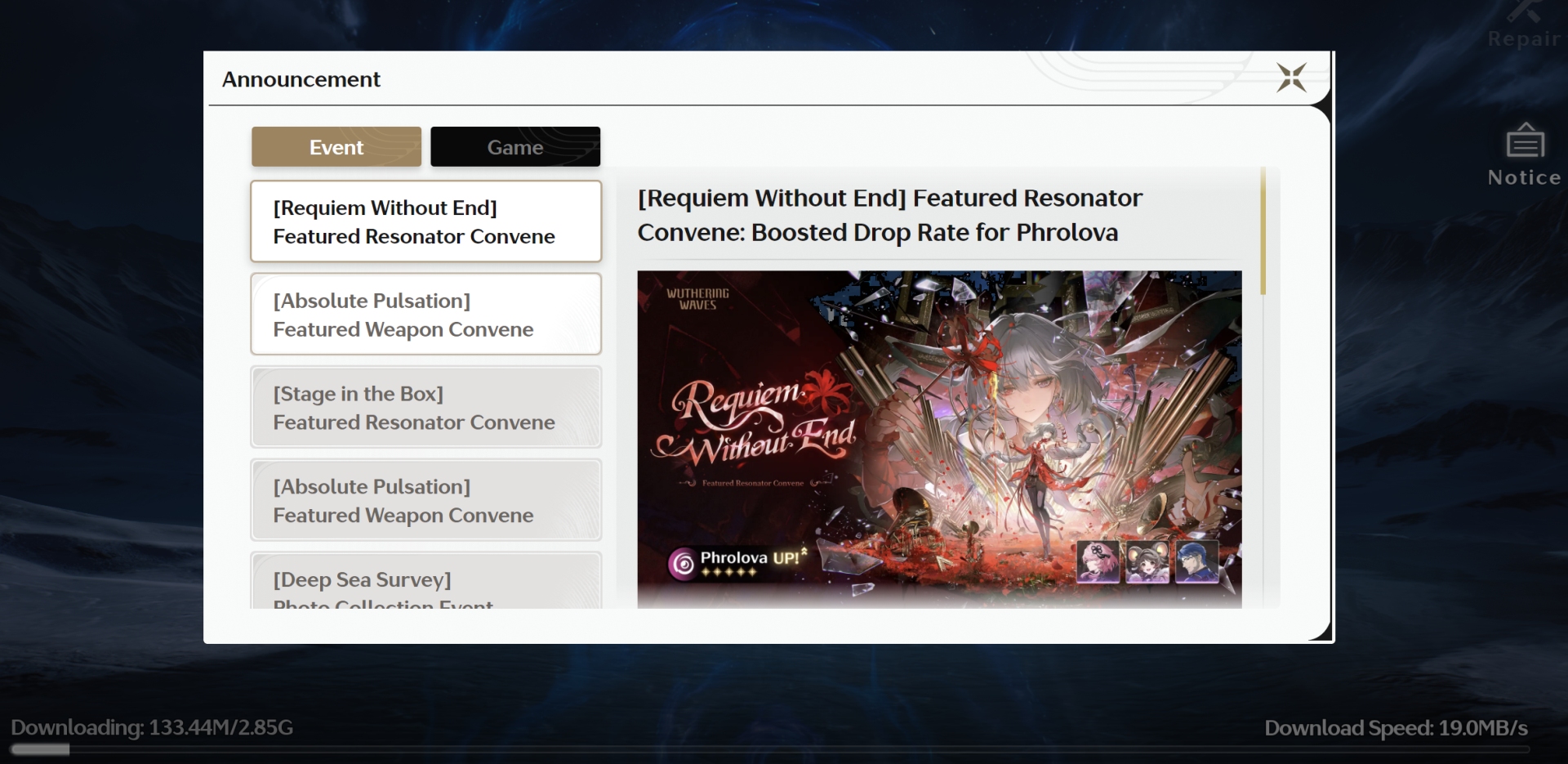The image size is (1568, 764).
Task: Click the Boosted Drop Rate for Phrolova heading
Action: pos(890,216)
